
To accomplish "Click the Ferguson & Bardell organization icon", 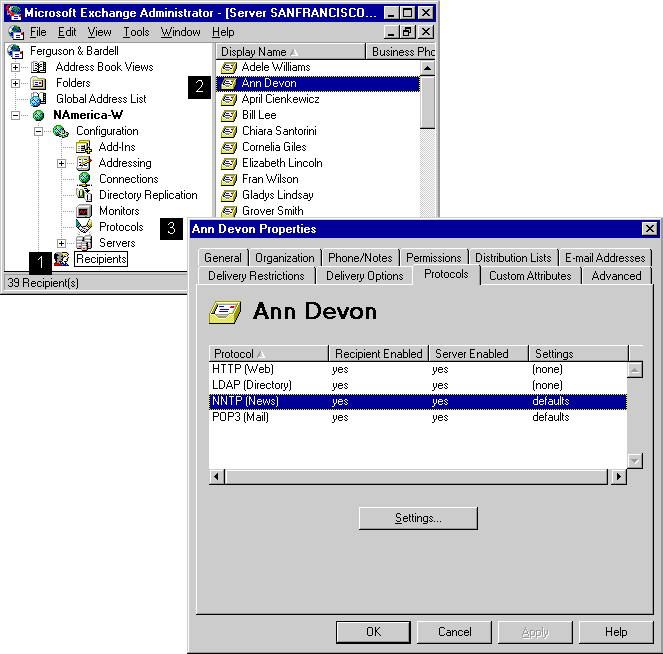I will point(15,51).
